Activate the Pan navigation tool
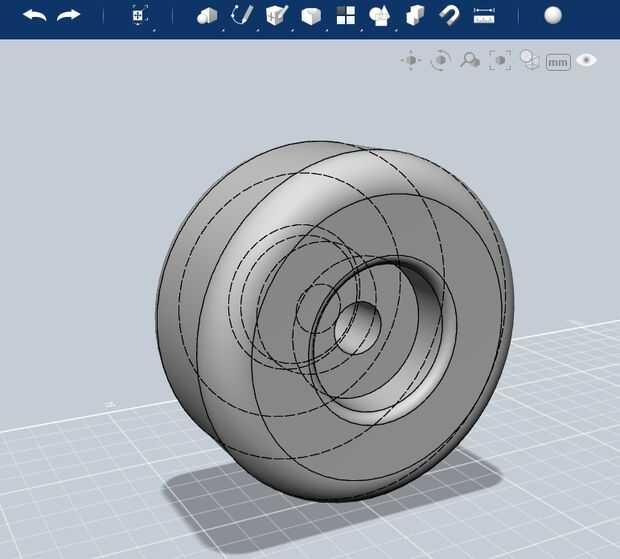 pos(411,60)
